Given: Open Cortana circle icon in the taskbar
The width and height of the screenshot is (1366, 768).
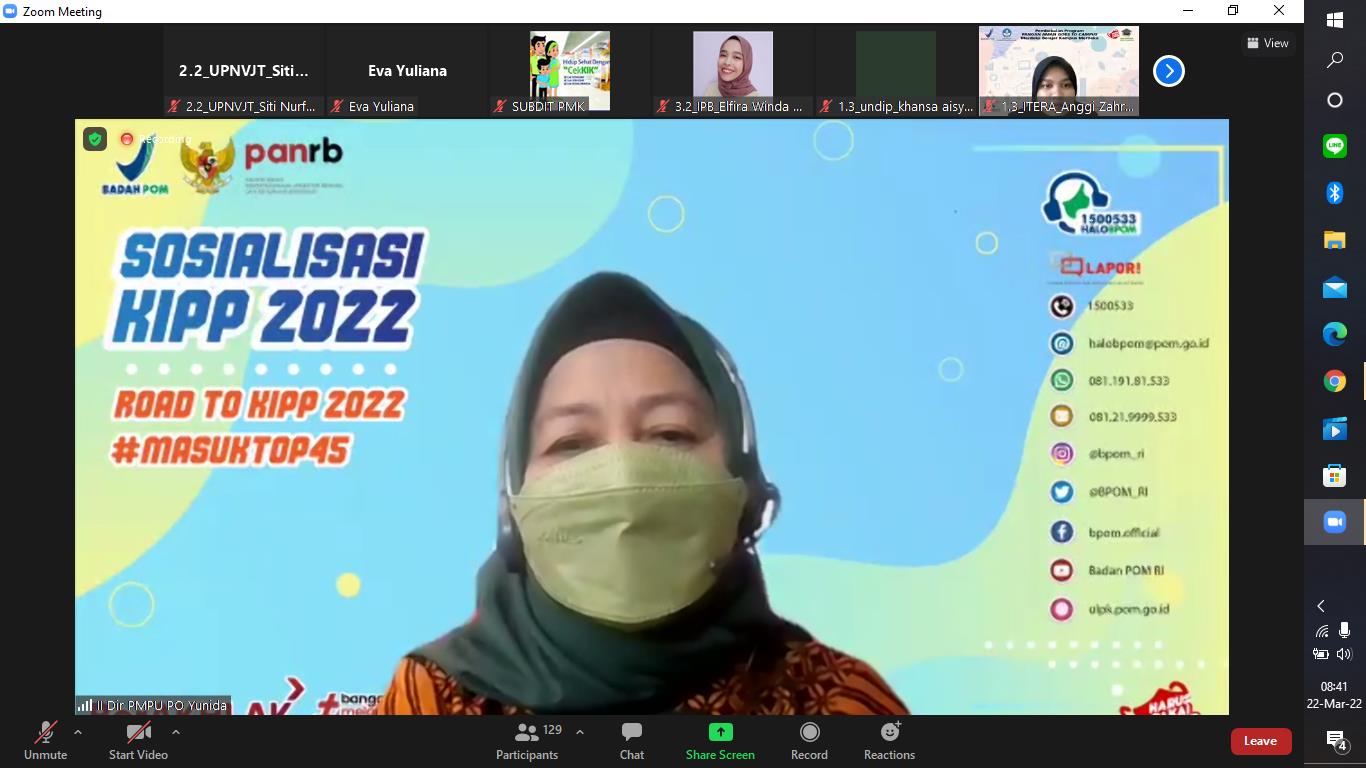Looking at the screenshot, I should (1335, 100).
